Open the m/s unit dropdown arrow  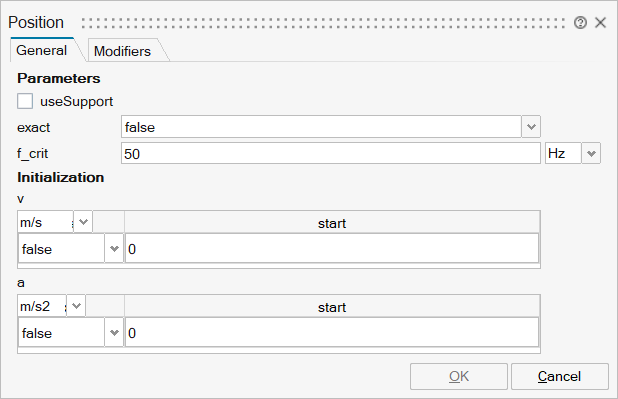83,222
